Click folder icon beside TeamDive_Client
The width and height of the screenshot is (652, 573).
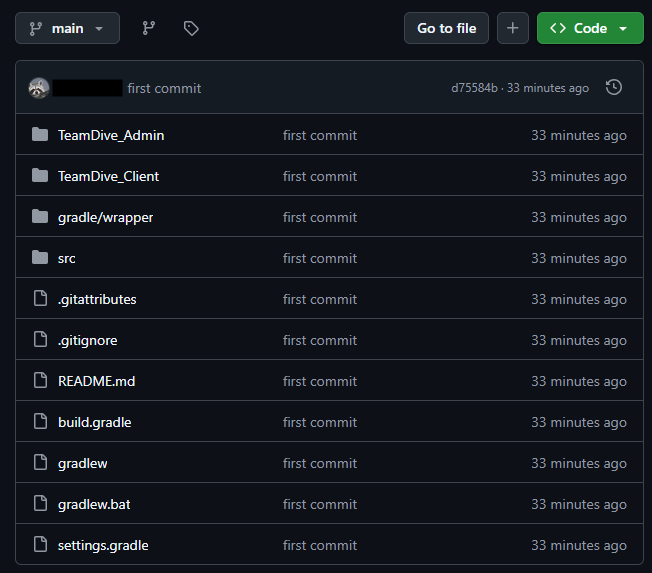point(40,175)
